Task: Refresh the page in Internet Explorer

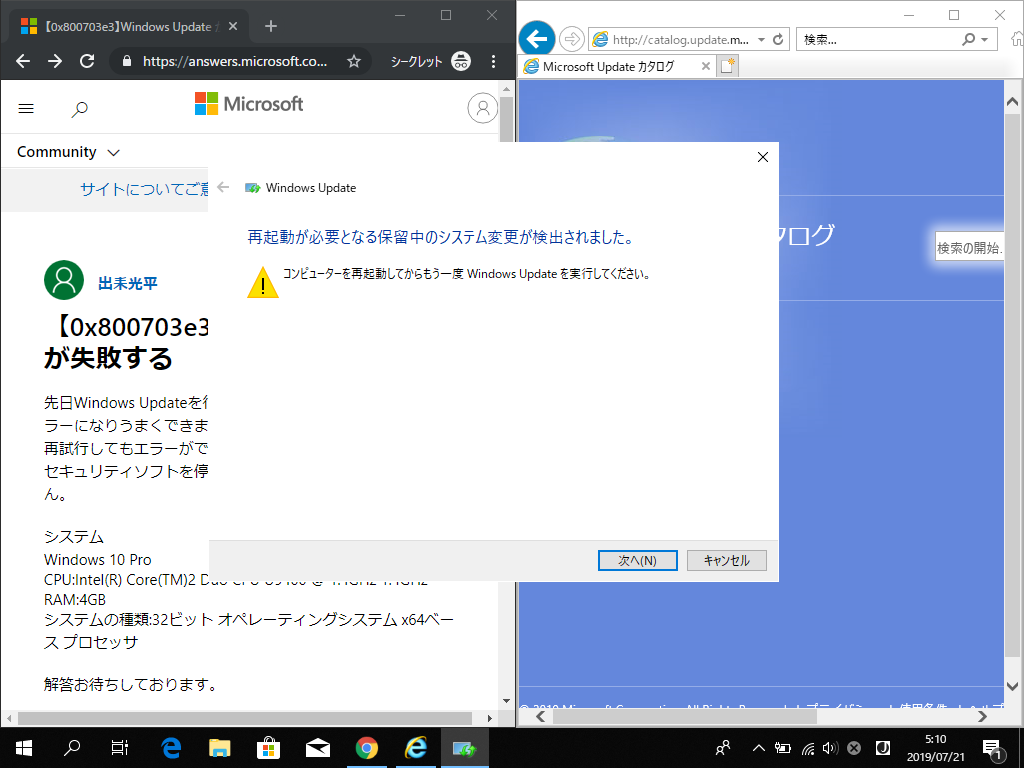Action: (778, 40)
